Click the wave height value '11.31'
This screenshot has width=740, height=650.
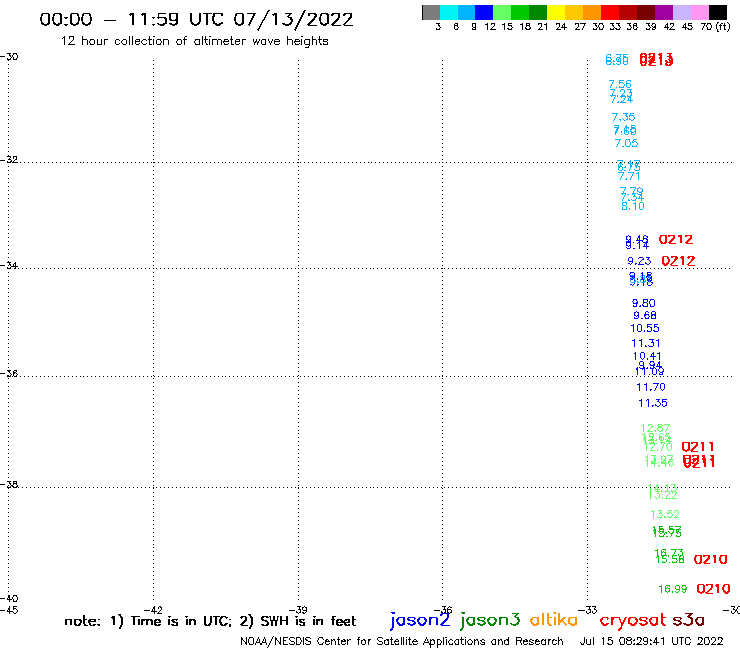click(x=646, y=343)
